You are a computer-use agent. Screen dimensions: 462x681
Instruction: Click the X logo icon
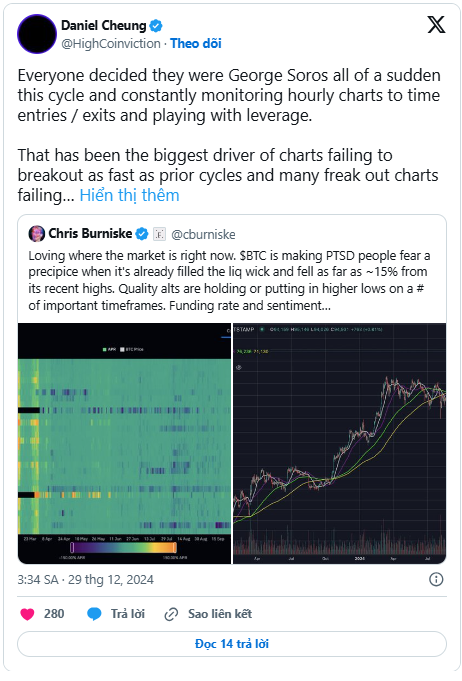coord(436,25)
